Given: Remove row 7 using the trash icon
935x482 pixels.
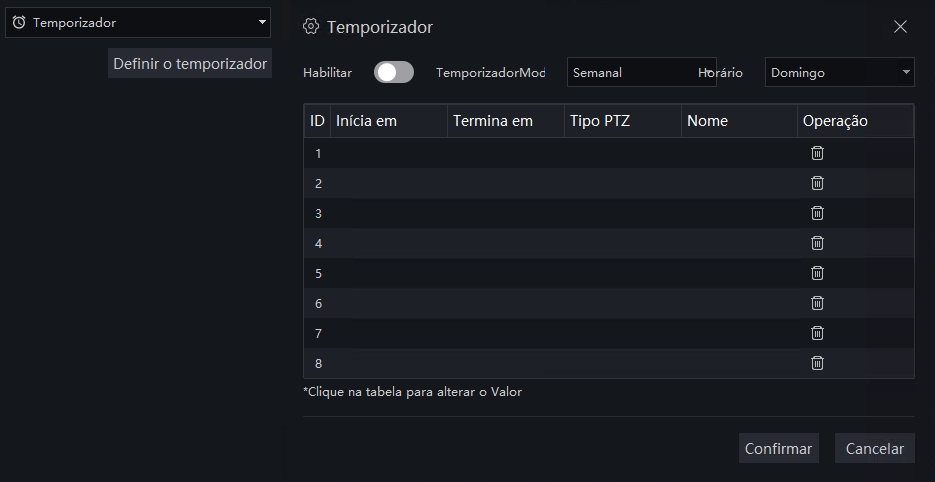Looking at the screenshot, I should click(817, 333).
